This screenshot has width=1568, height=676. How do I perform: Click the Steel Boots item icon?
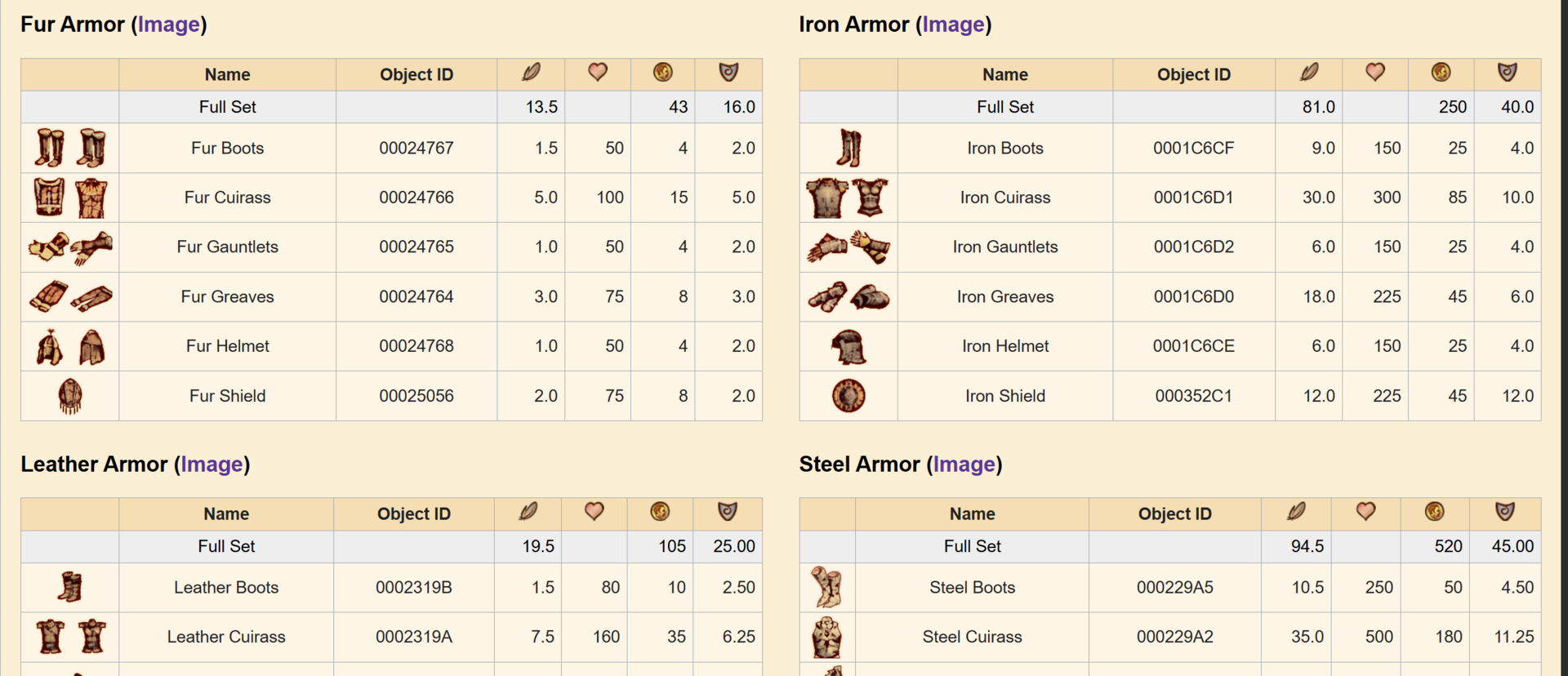tap(827, 587)
